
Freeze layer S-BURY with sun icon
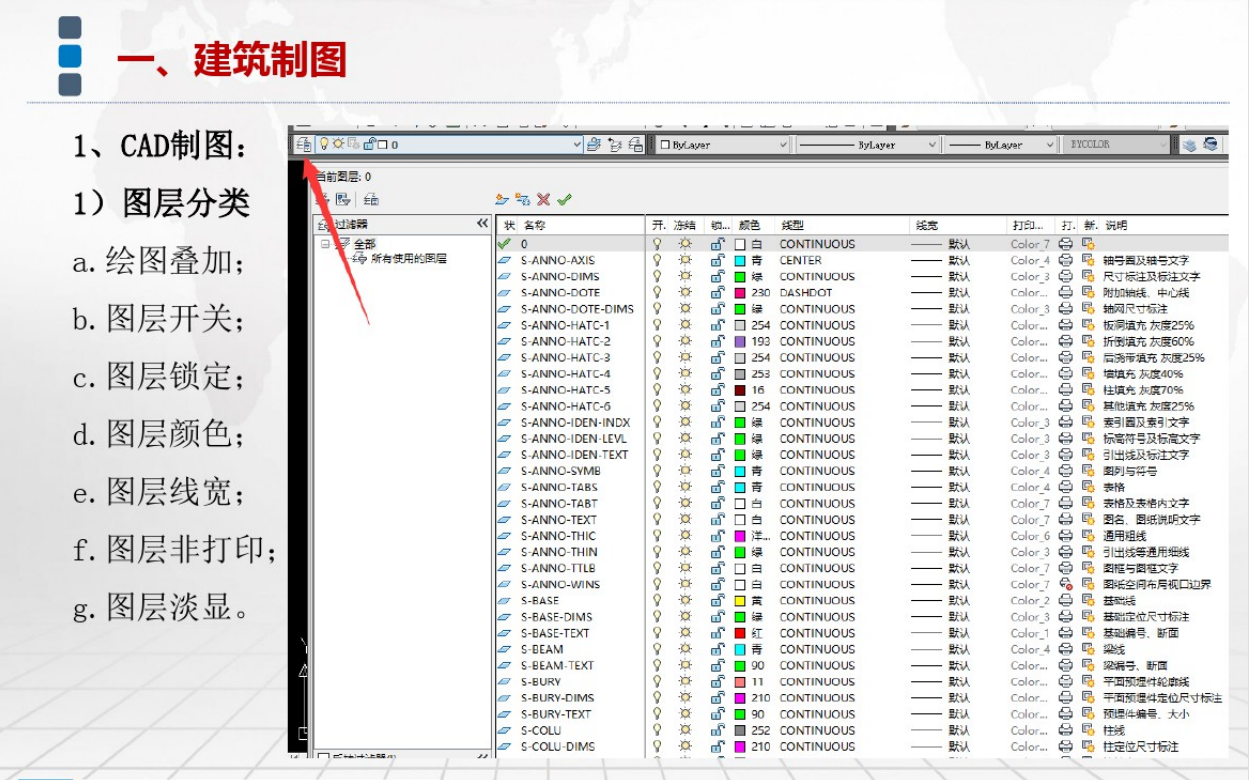(685, 682)
